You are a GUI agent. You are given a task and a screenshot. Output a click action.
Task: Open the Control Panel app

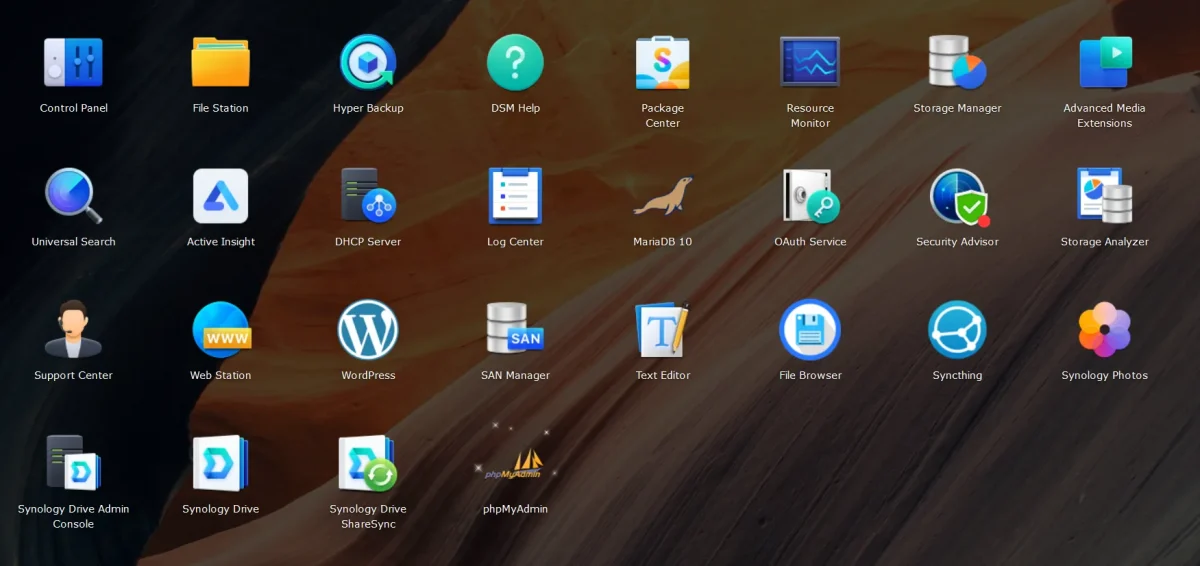point(73,62)
